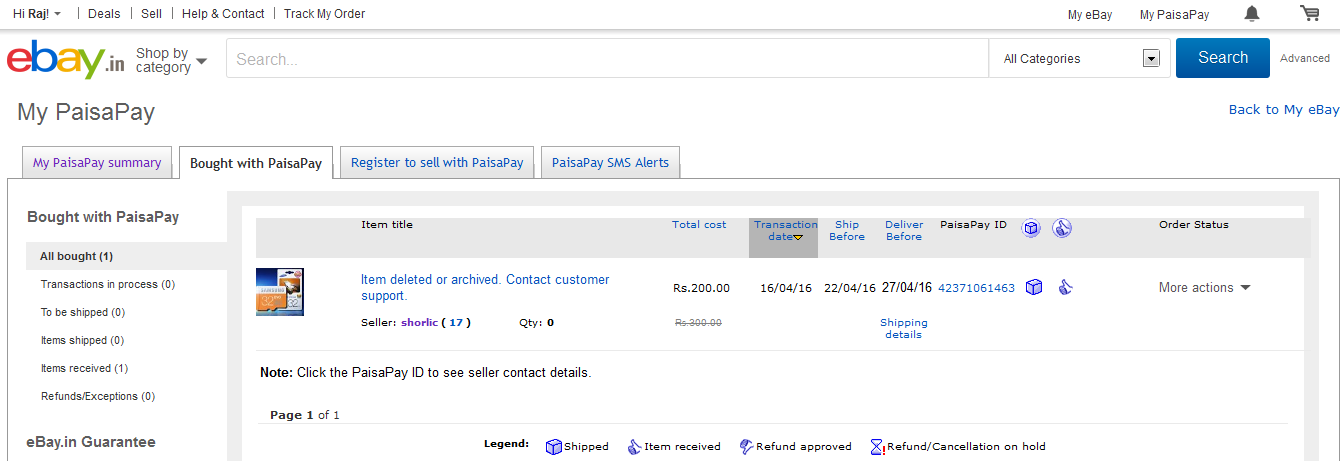Open the notifications bell icon
1340x461 pixels.
(1252, 13)
